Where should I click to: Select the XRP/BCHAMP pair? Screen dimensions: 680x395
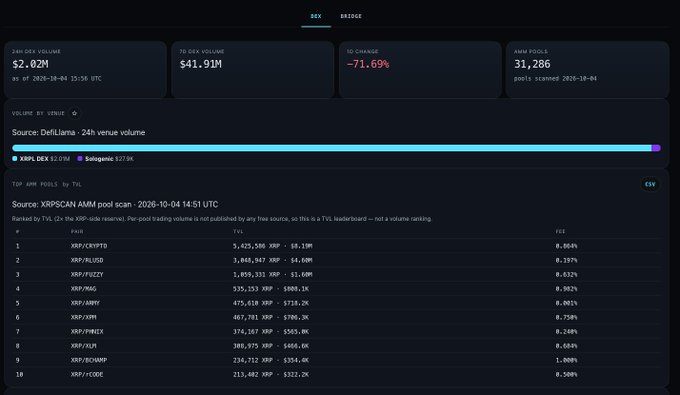89,360
